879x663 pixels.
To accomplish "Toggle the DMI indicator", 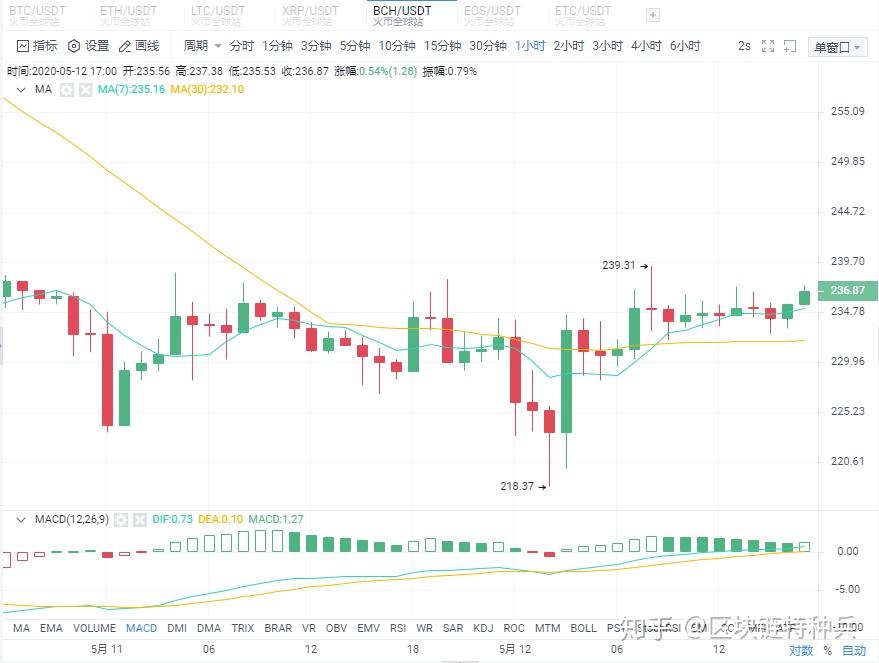I will (177, 628).
